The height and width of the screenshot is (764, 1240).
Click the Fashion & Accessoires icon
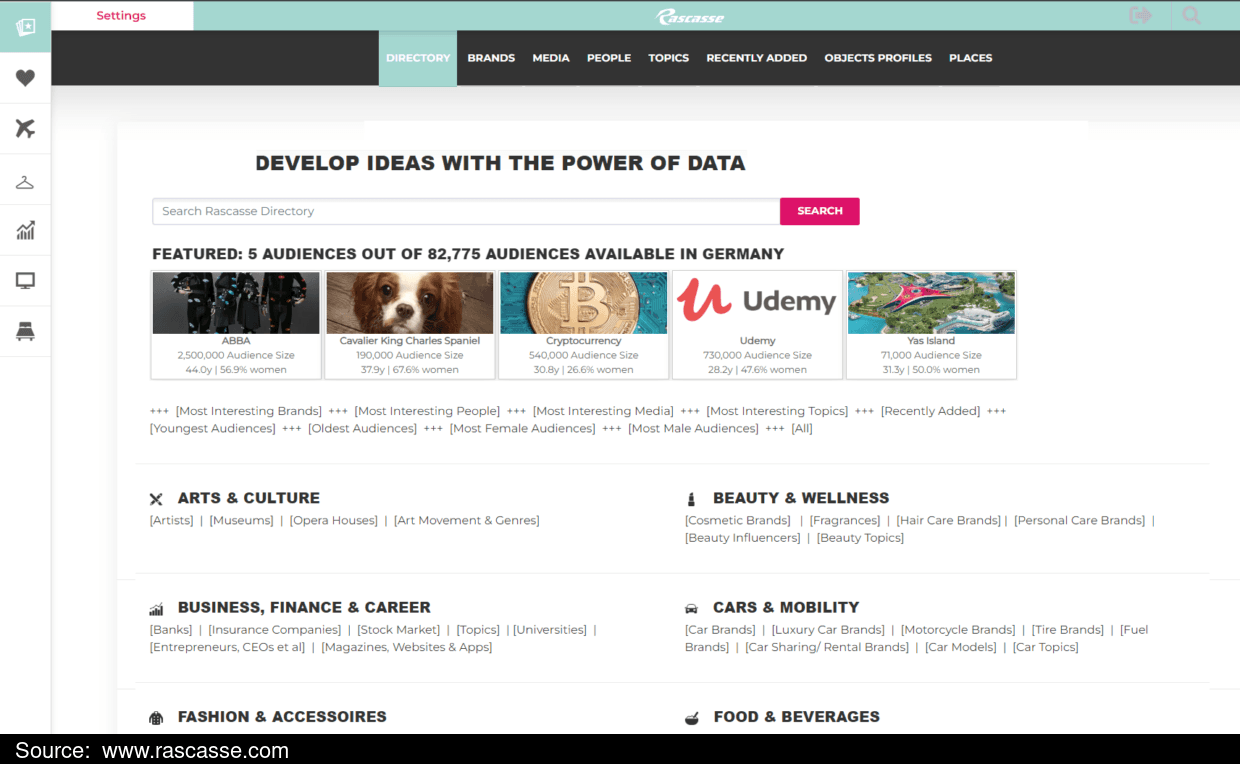pos(156,718)
